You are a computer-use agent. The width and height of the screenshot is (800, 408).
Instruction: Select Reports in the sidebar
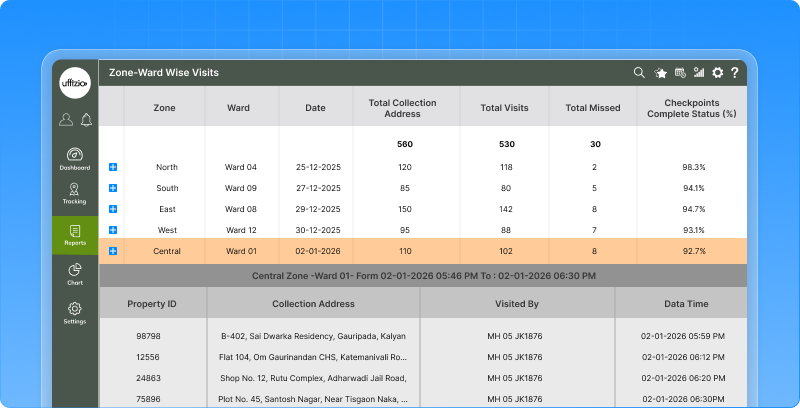pos(75,236)
